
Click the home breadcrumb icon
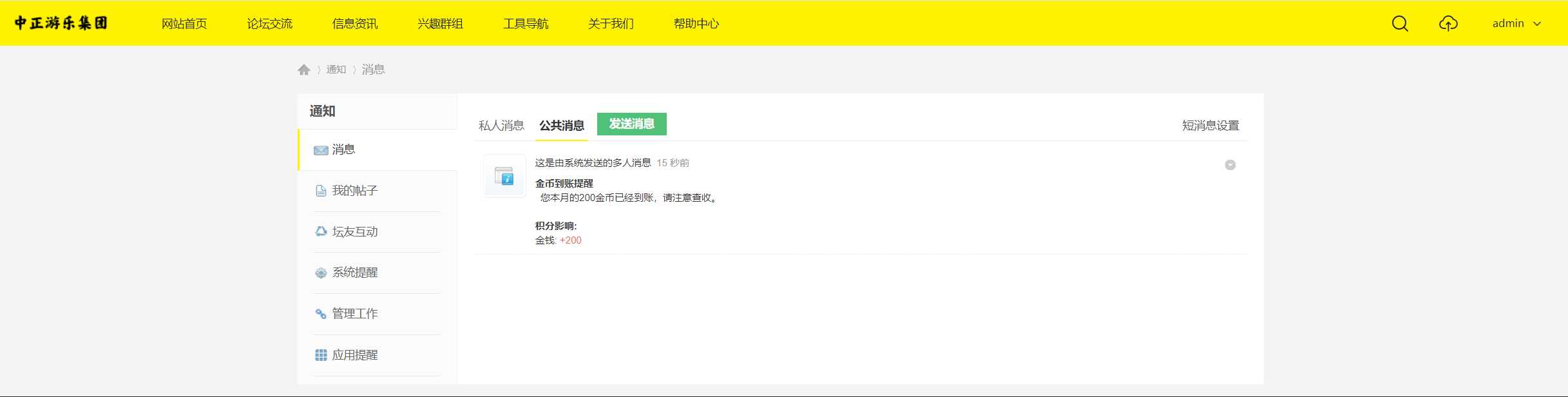point(304,70)
